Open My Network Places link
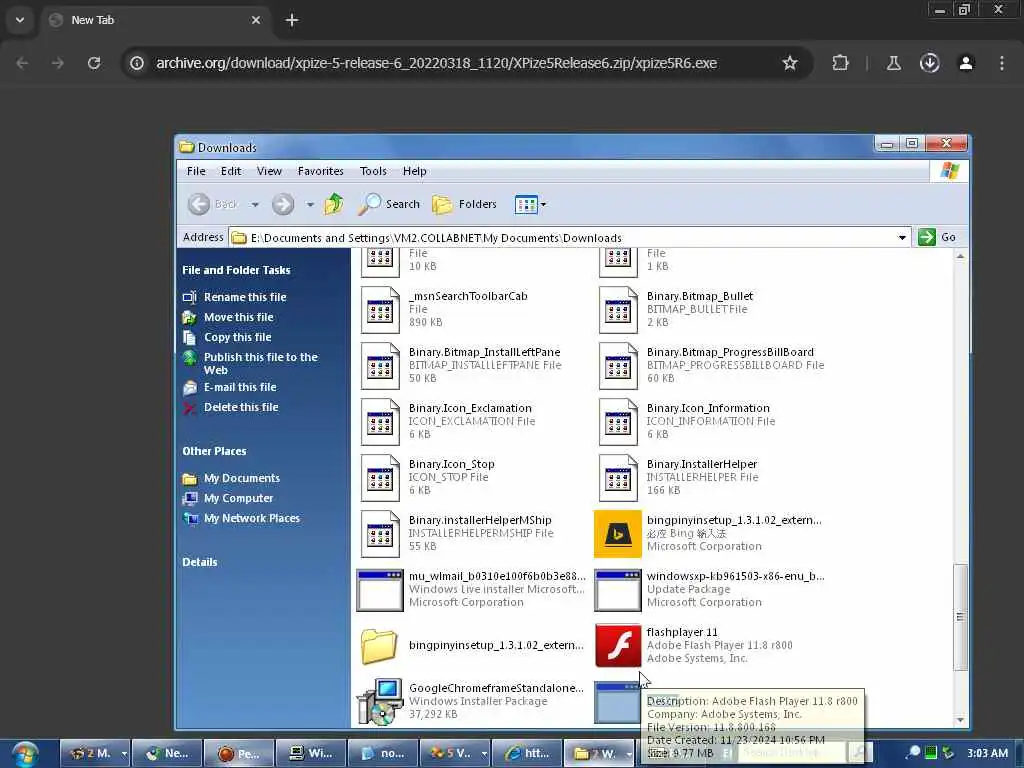This screenshot has width=1024, height=768. coord(251,519)
